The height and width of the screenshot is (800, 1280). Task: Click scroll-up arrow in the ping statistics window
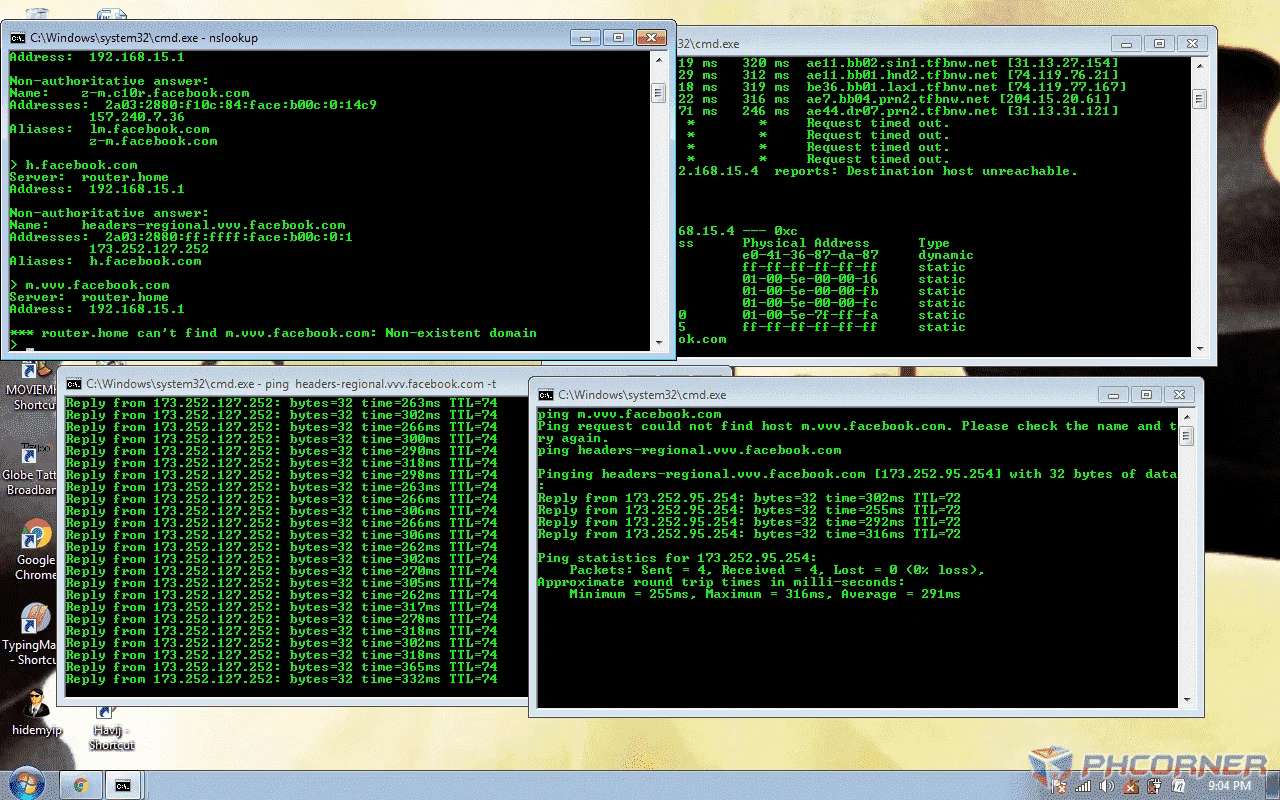click(x=1186, y=417)
